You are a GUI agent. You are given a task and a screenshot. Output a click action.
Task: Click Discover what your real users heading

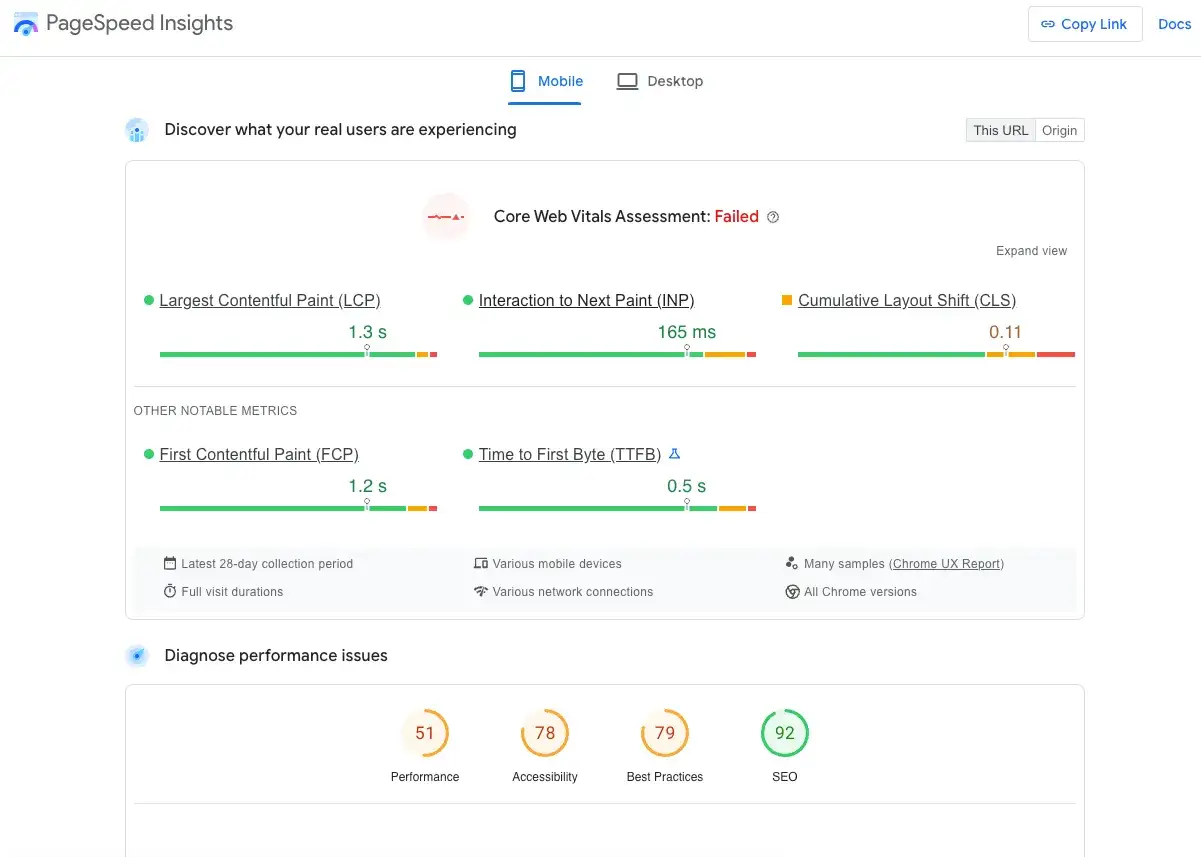click(x=340, y=129)
